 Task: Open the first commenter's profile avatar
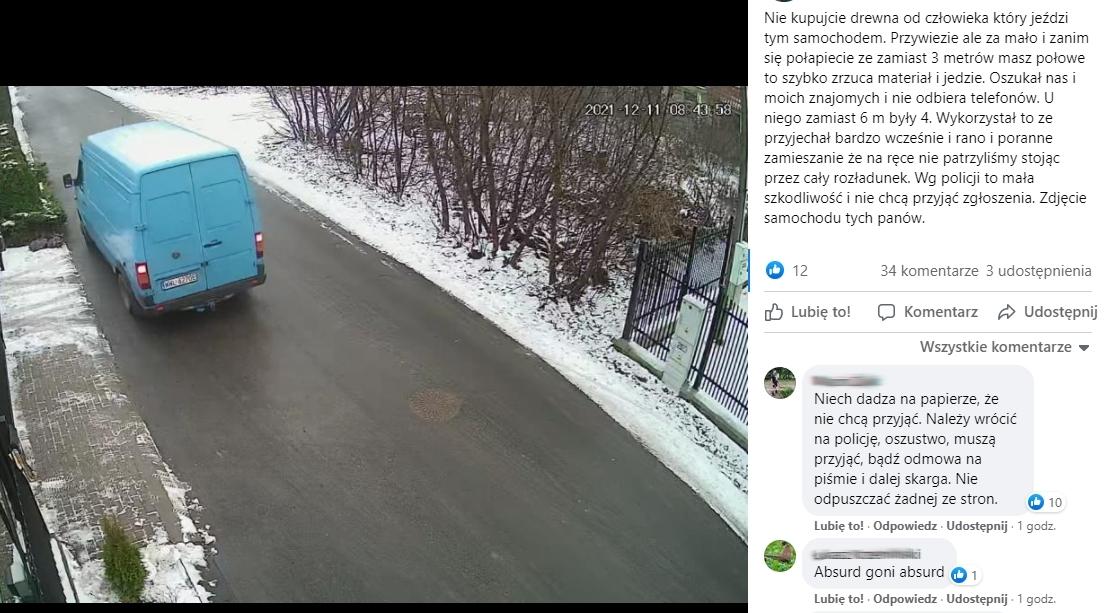tap(780, 383)
